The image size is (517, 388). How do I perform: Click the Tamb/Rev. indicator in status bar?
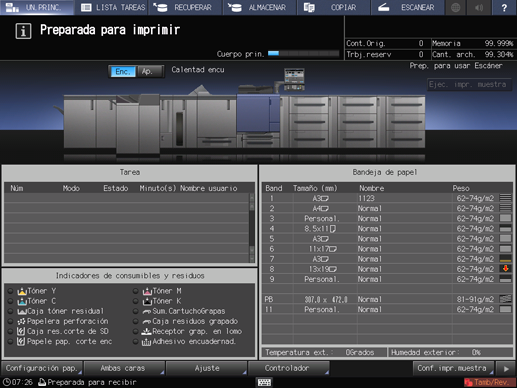[490, 382]
